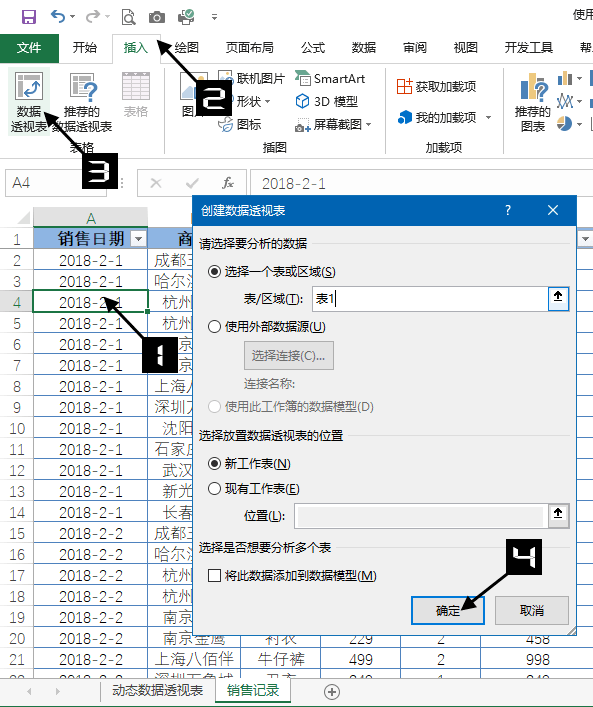The height and width of the screenshot is (707, 593).
Task: Add a new sheet with plus icon
Action: point(332,692)
